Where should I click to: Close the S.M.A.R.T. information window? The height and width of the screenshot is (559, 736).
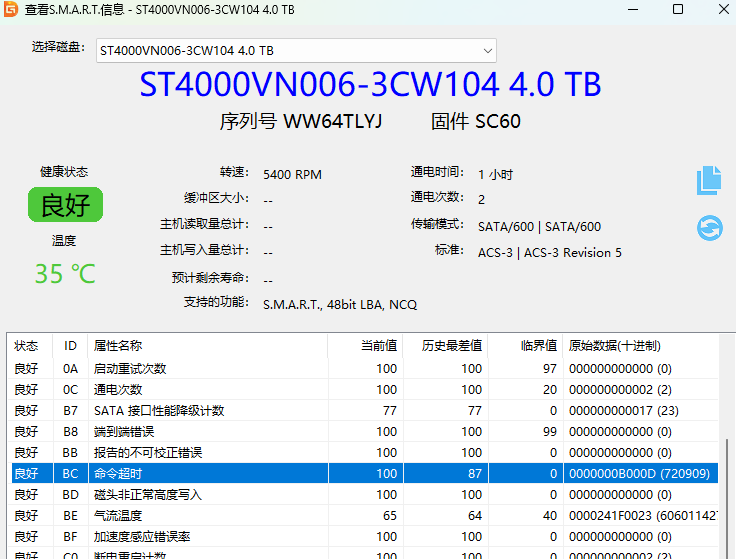point(723,9)
